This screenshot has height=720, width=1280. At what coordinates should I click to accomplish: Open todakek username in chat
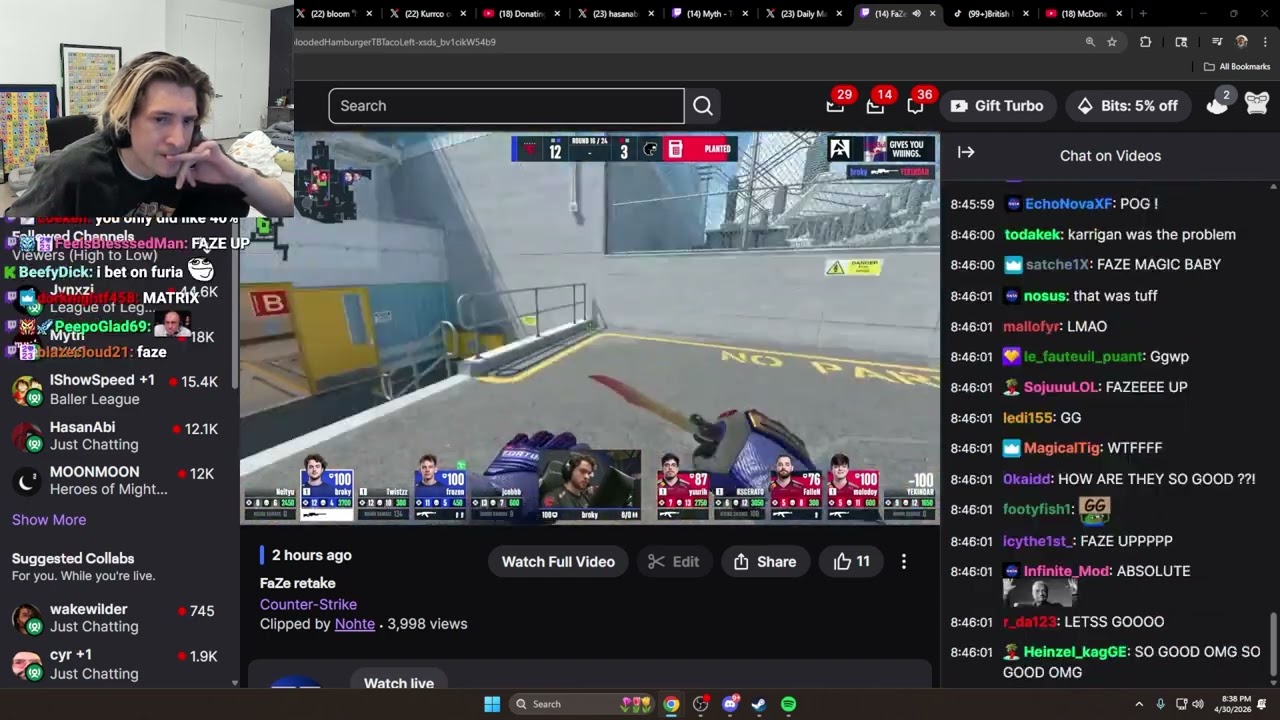(1032, 235)
